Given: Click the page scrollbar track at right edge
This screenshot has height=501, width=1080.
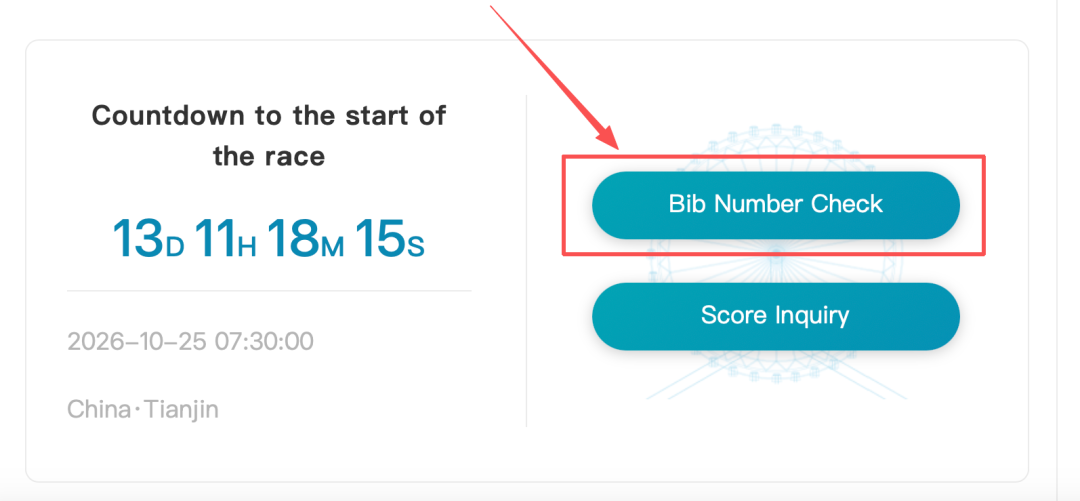Looking at the screenshot, I should coord(1068,250).
